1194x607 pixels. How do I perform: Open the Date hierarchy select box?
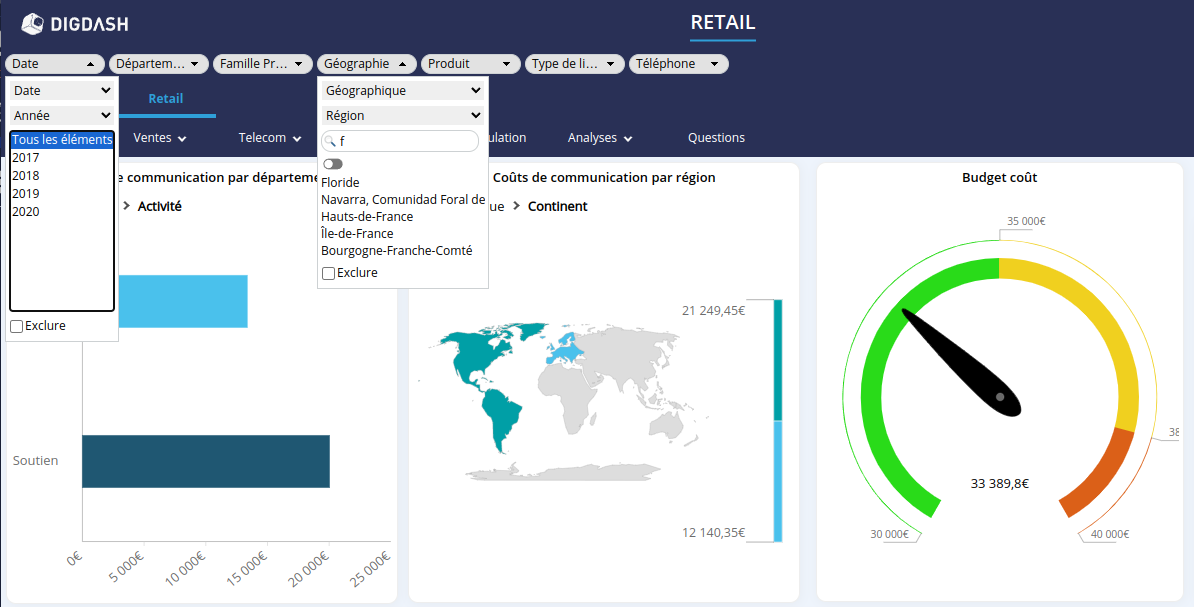62,91
